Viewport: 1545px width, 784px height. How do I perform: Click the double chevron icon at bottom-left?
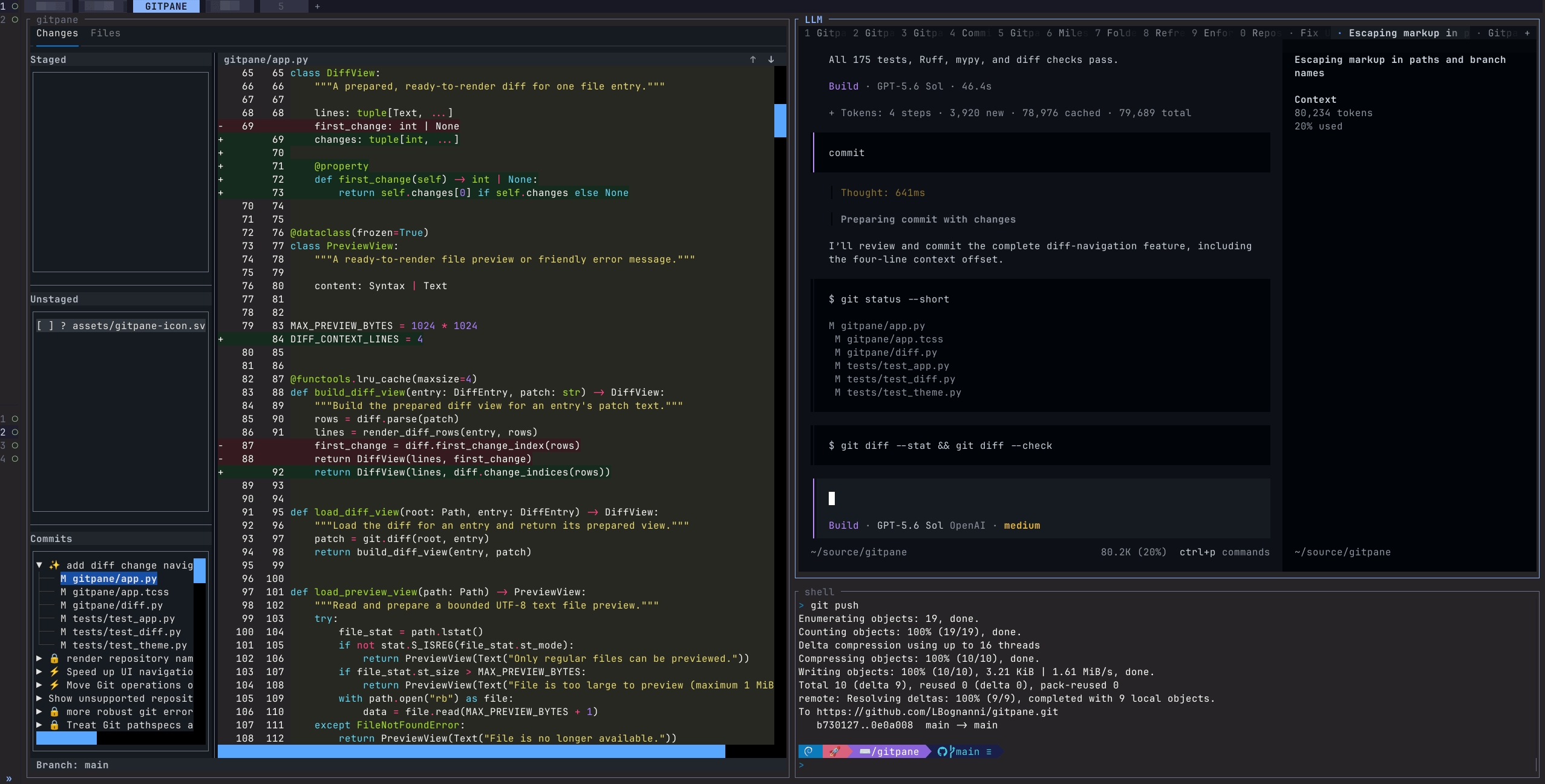[x=9, y=779]
